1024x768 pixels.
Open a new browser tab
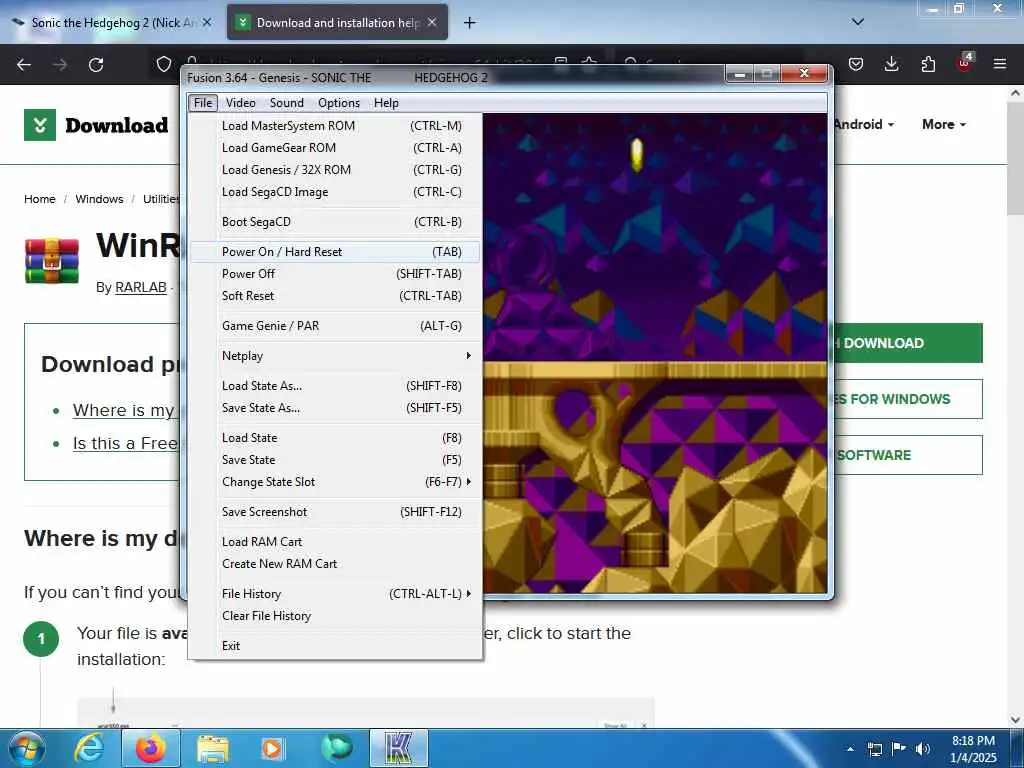point(470,23)
